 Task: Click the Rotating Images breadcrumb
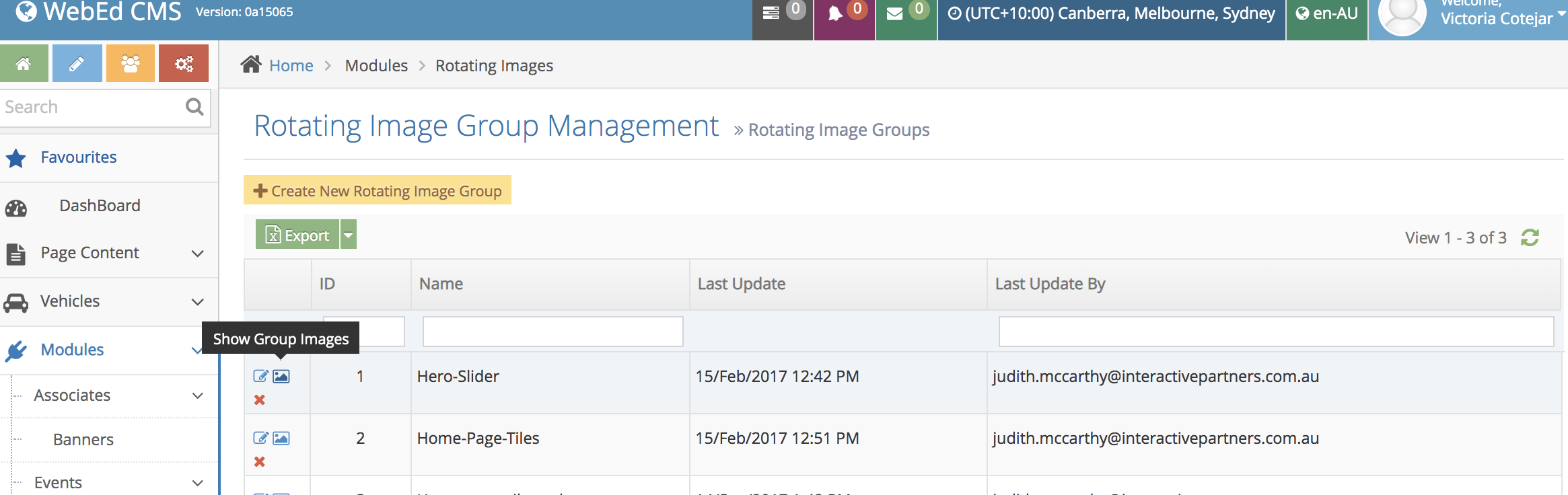[494, 65]
